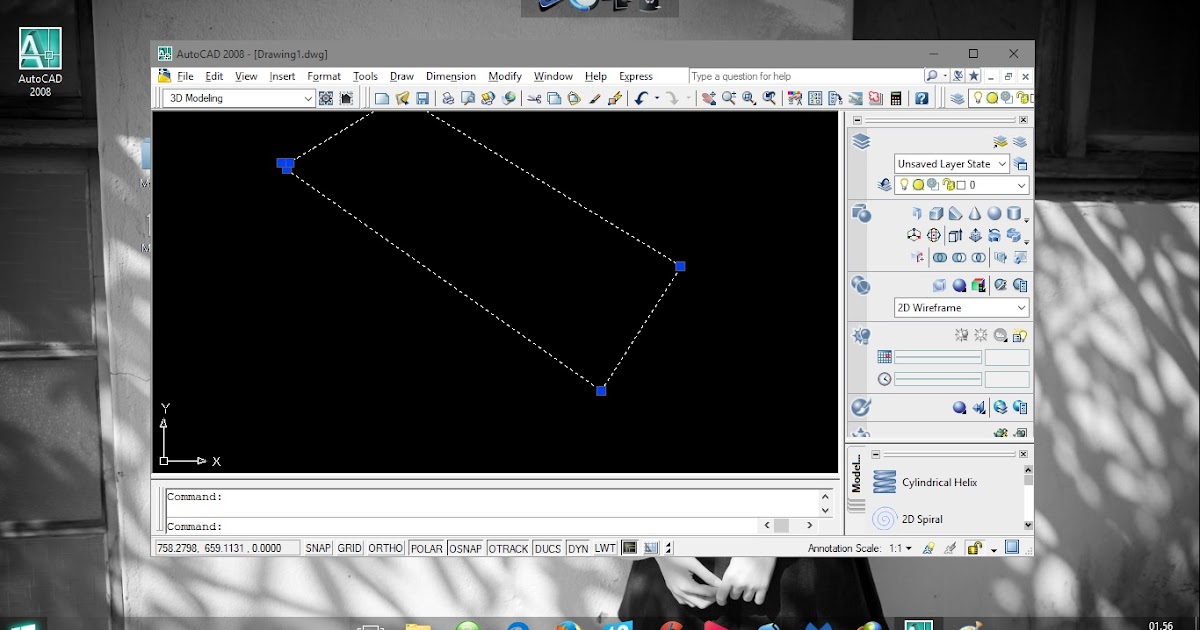Toggle GRID display in status bar

pos(349,548)
